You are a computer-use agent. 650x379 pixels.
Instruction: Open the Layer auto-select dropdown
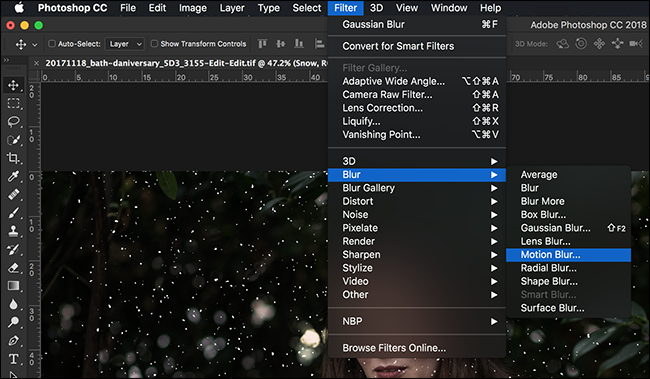coord(125,44)
